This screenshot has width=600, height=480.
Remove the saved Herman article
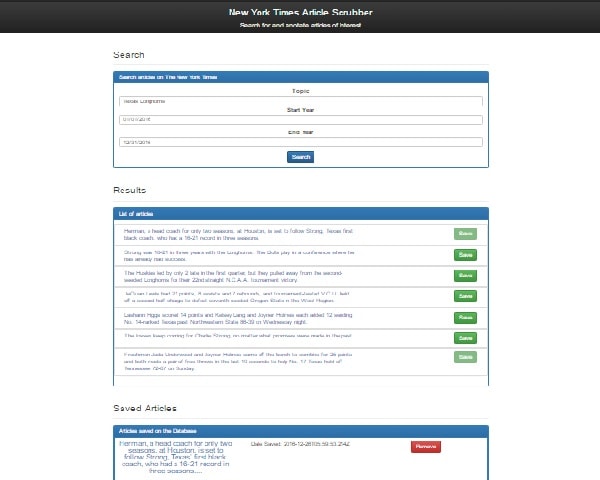click(x=426, y=447)
